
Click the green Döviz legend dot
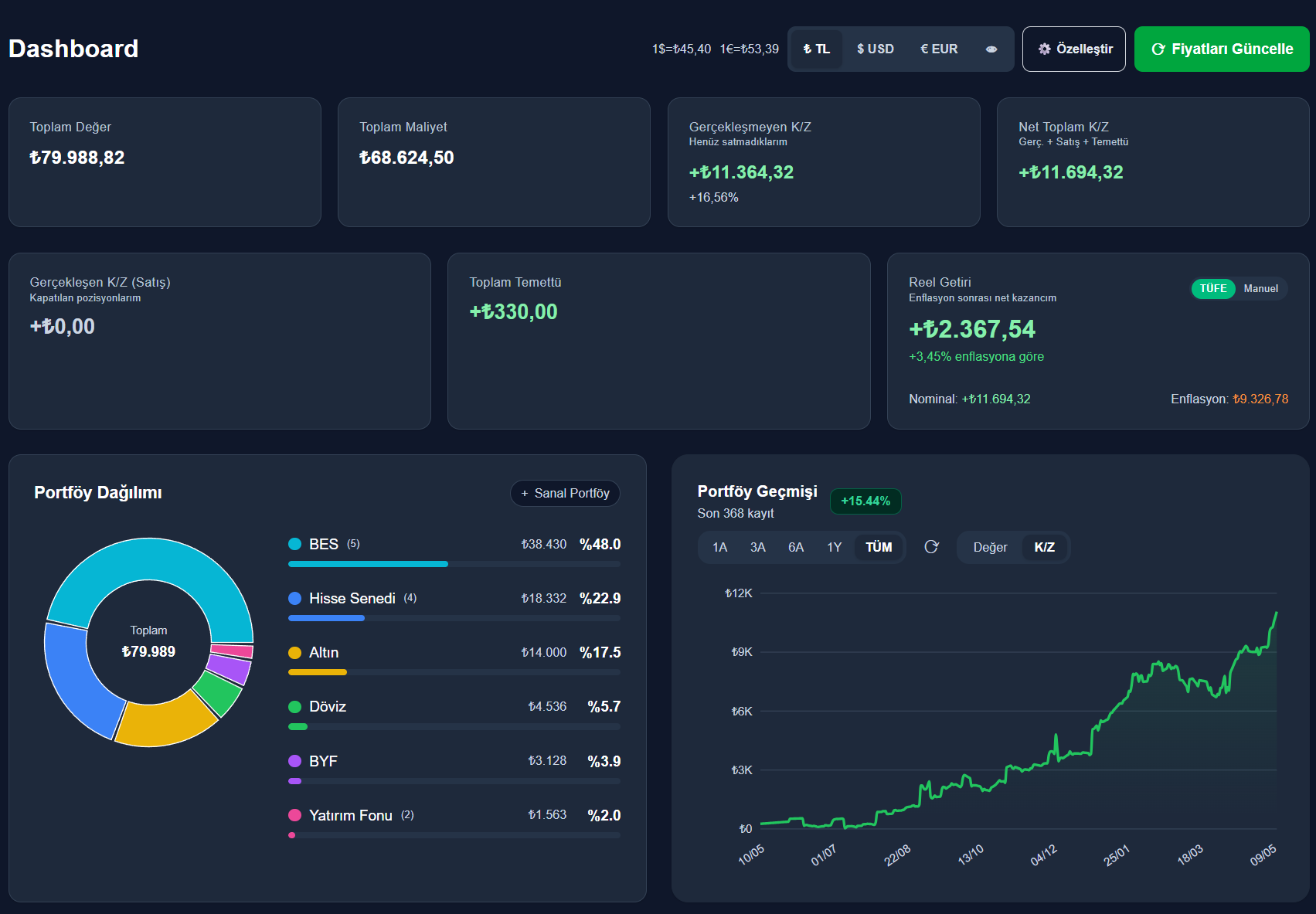[294, 707]
